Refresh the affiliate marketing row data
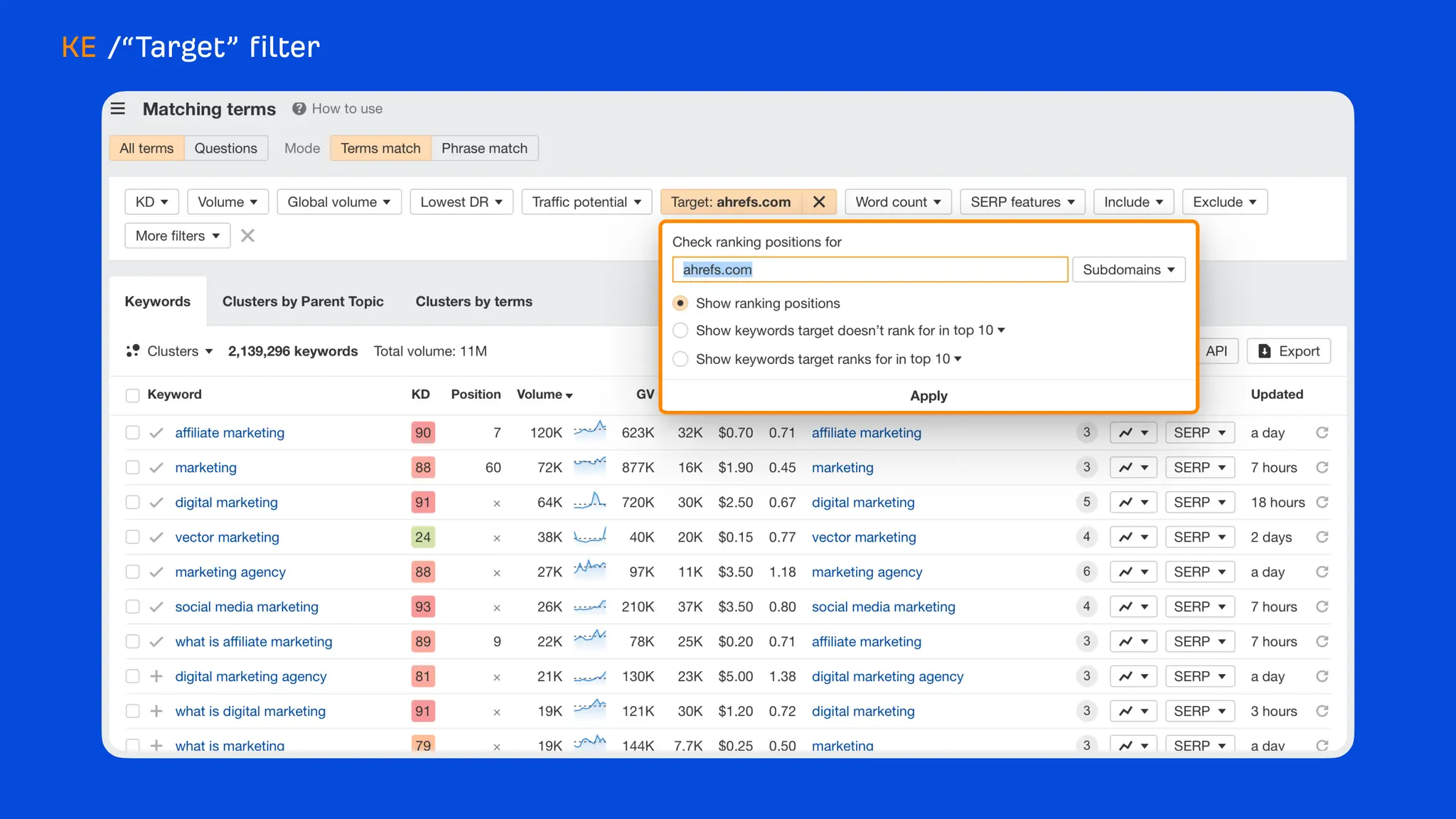Image resolution: width=1456 pixels, height=819 pixels. pos(1322,432)
